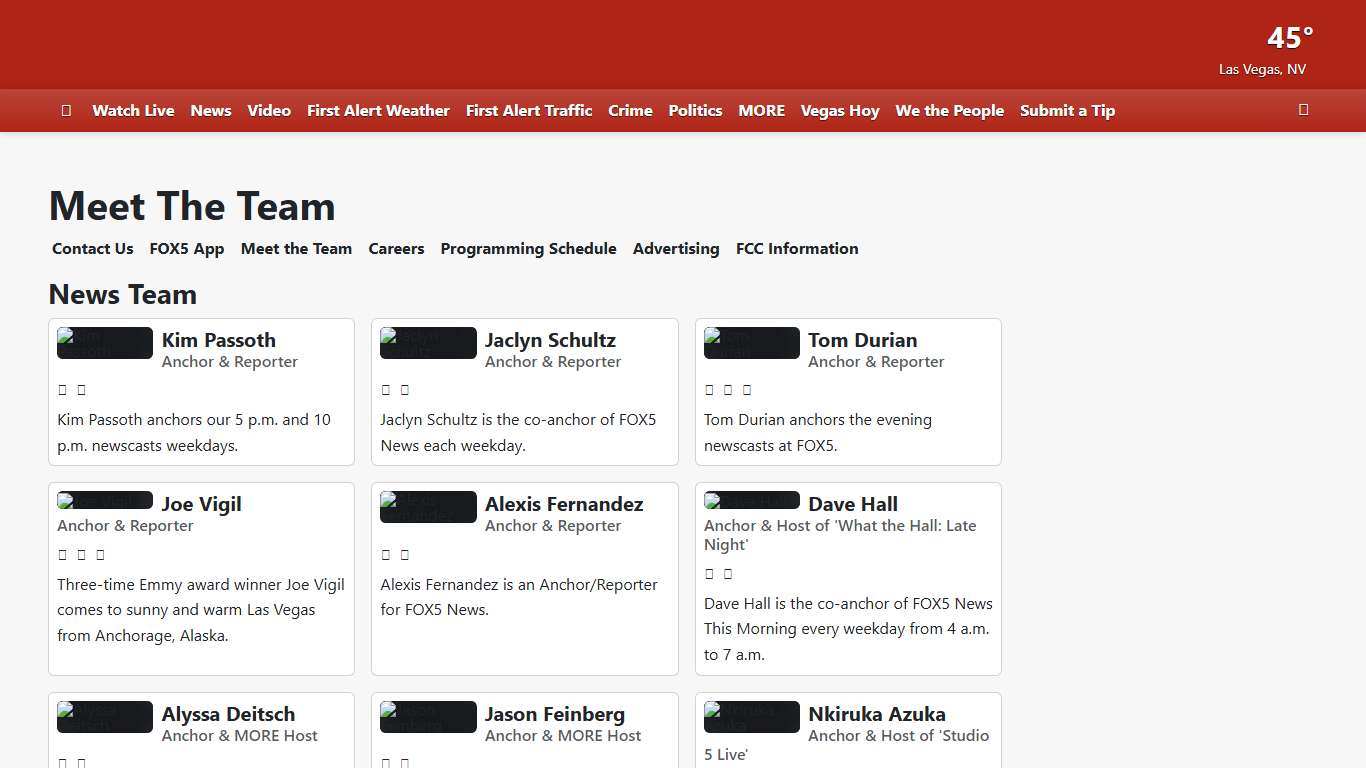Click Tom Durian's profile photo

click(x=751, y=343)
